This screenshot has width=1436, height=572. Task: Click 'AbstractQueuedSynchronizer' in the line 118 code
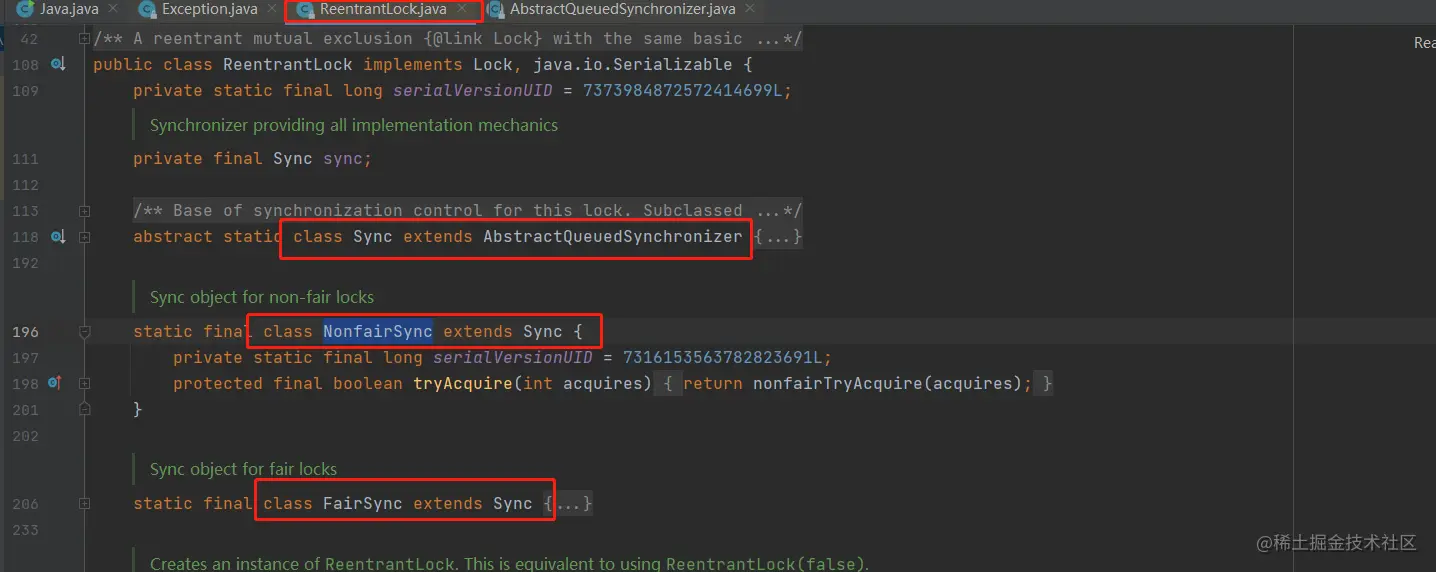tap(613, 237)
